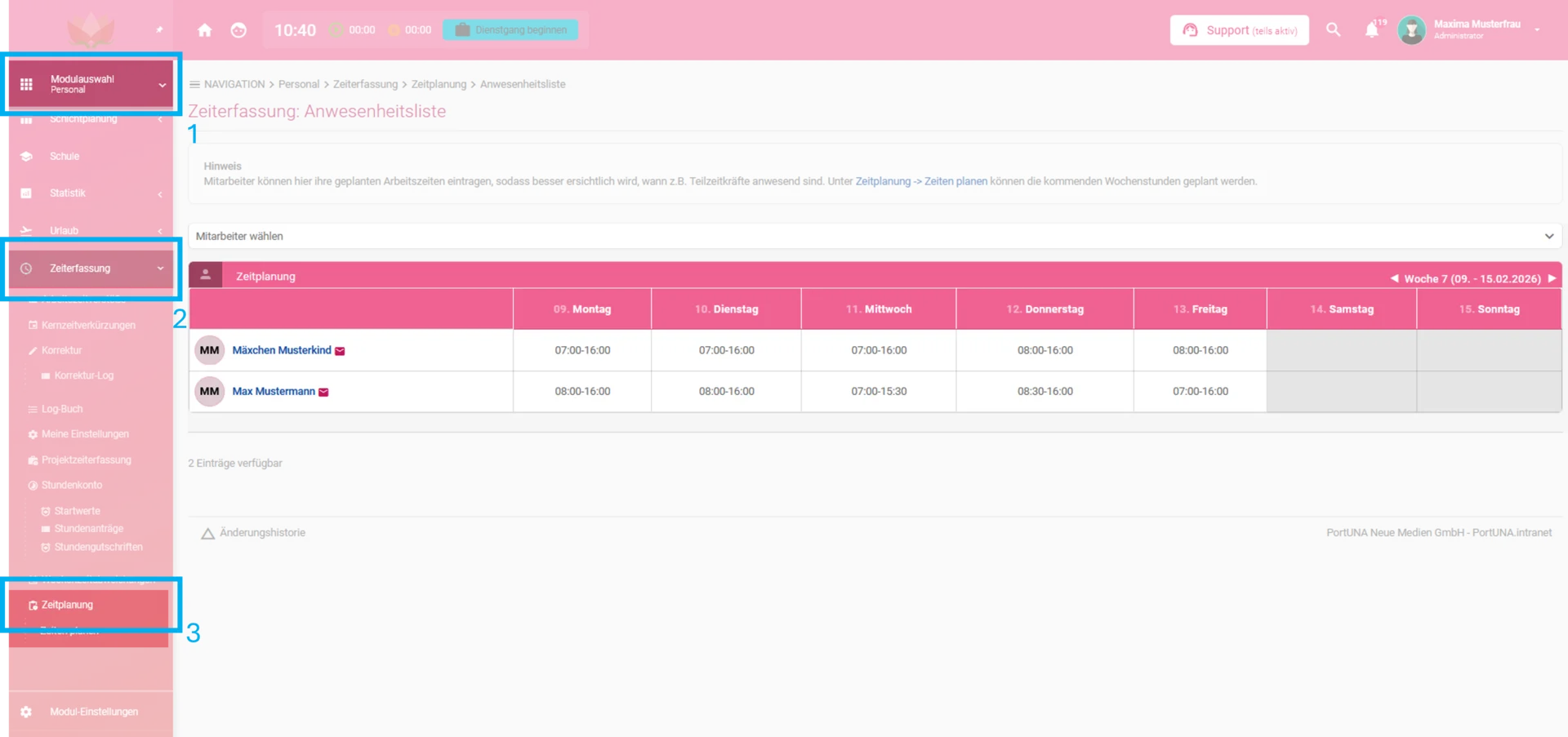Start the work time play timer icon

point(336,30)
